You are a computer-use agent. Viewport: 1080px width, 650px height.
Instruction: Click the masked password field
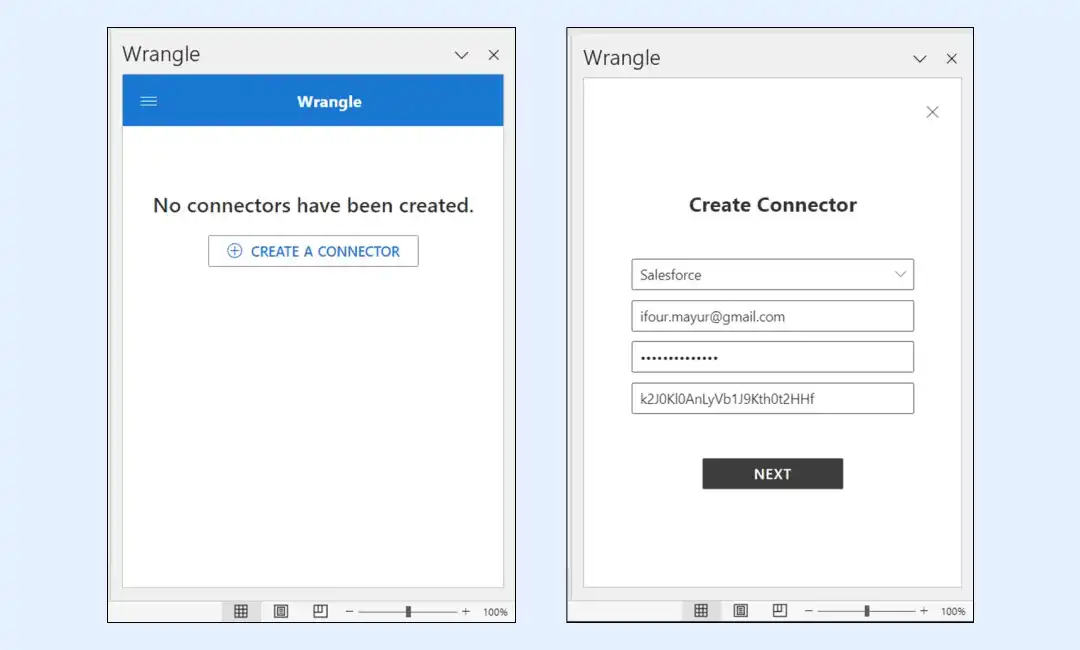tap(773, 357)
